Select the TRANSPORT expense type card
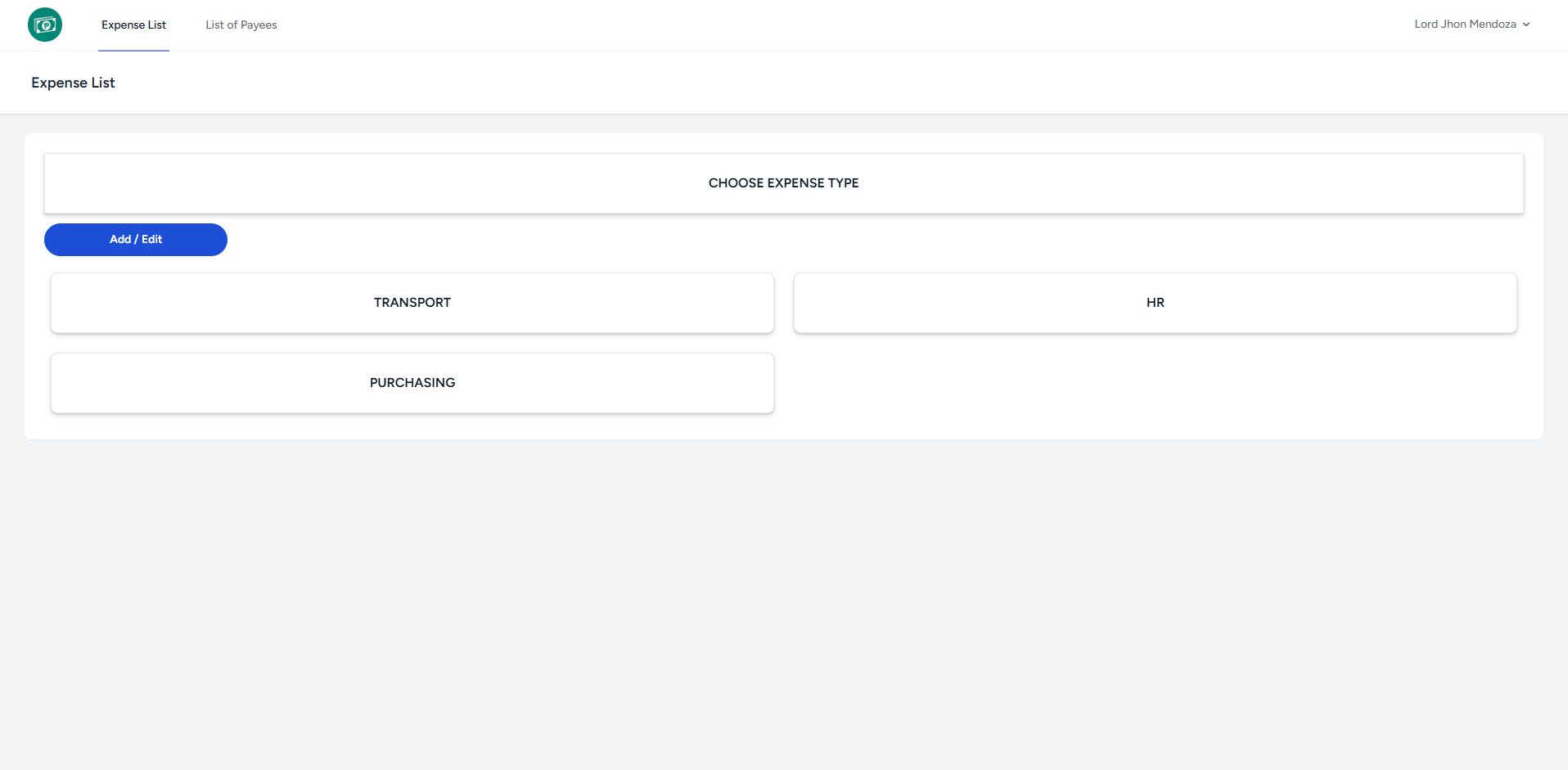Screen dimensions: 1568x770 tap(412, 303)
